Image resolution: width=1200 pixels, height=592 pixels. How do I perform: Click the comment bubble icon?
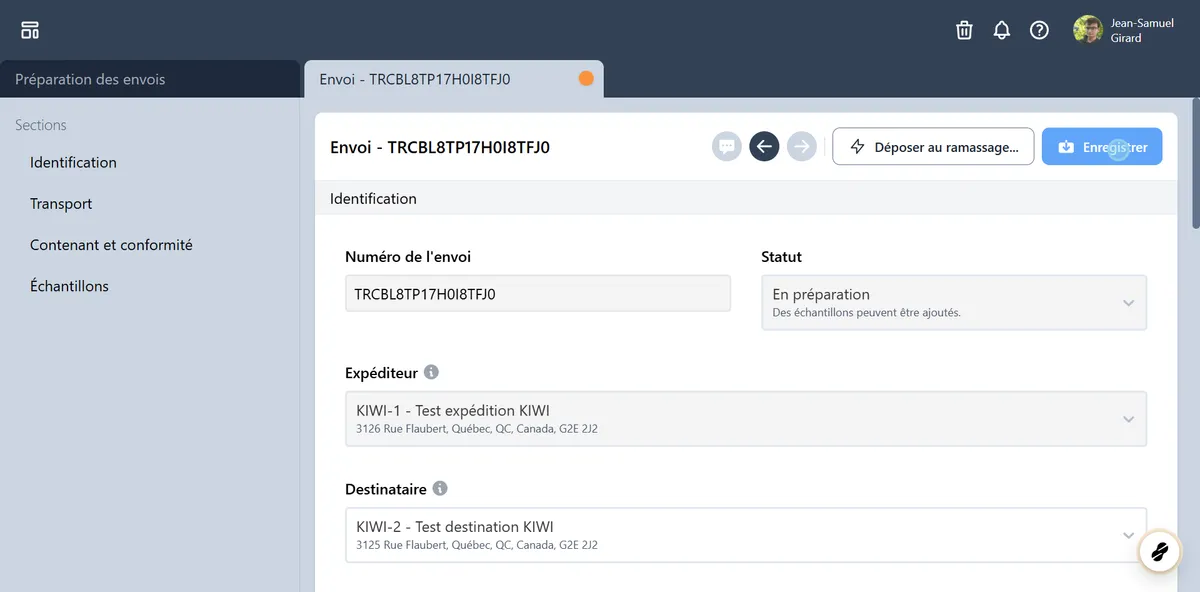click(x=727, y=147)
